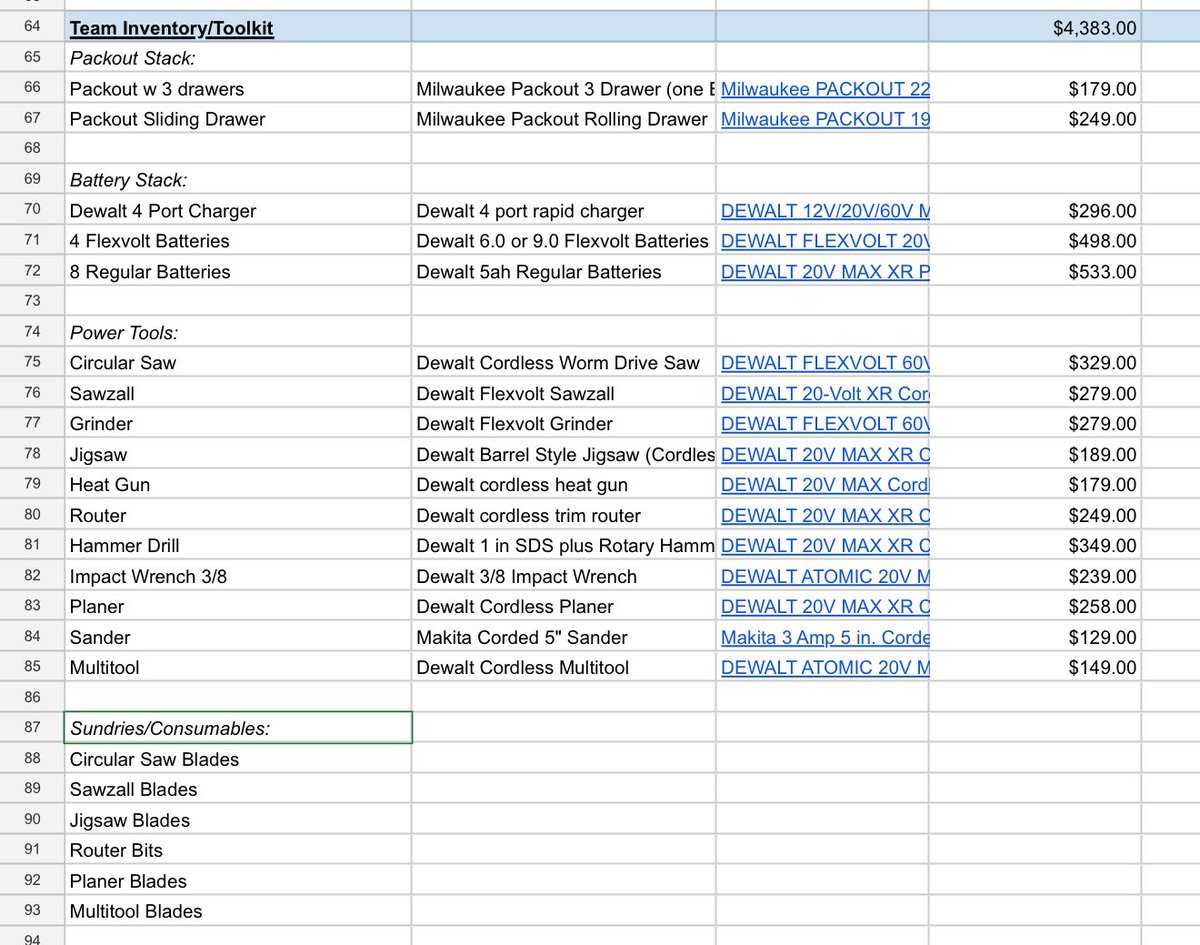Select the $129.00 price cell

click(1035, 638)
